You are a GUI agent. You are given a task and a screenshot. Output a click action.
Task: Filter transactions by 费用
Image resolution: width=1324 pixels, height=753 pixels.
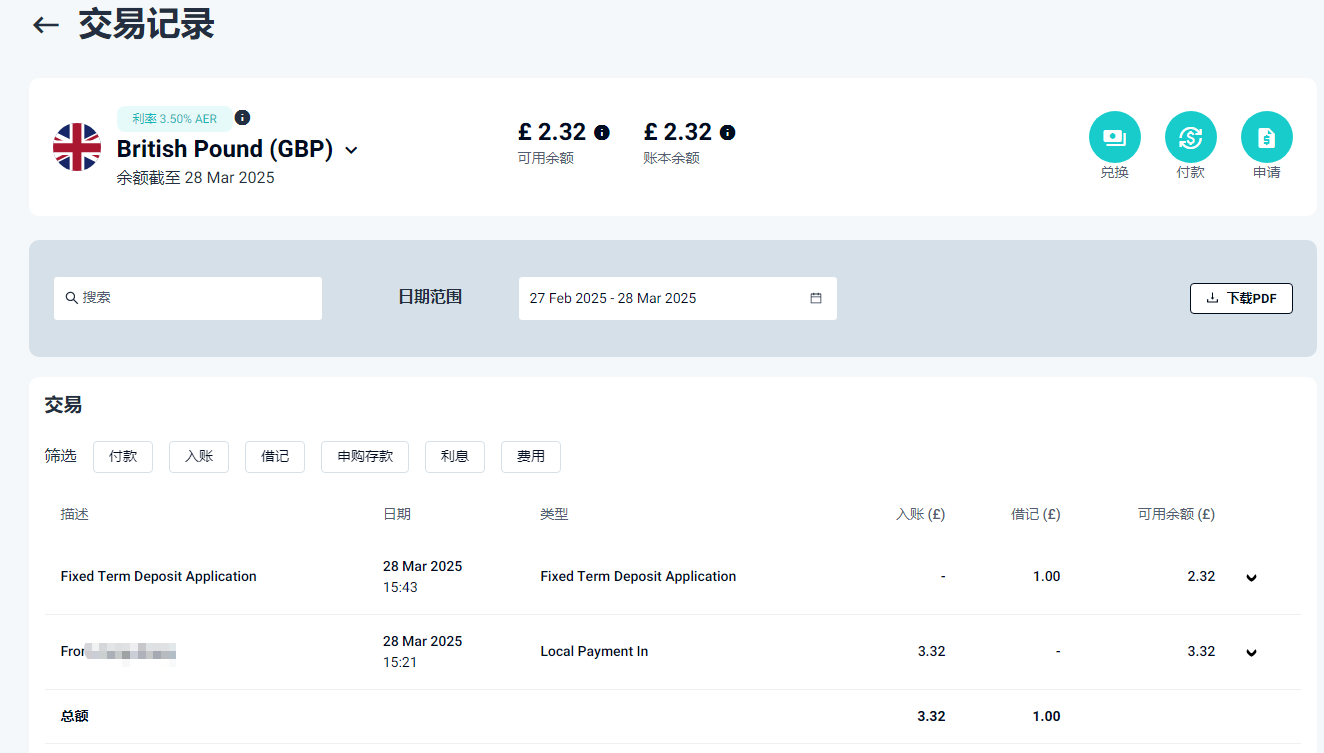point(531,456)
